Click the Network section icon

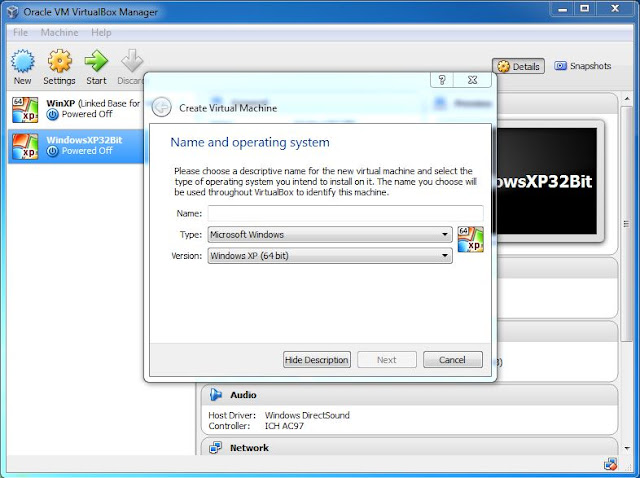[216, 448]
